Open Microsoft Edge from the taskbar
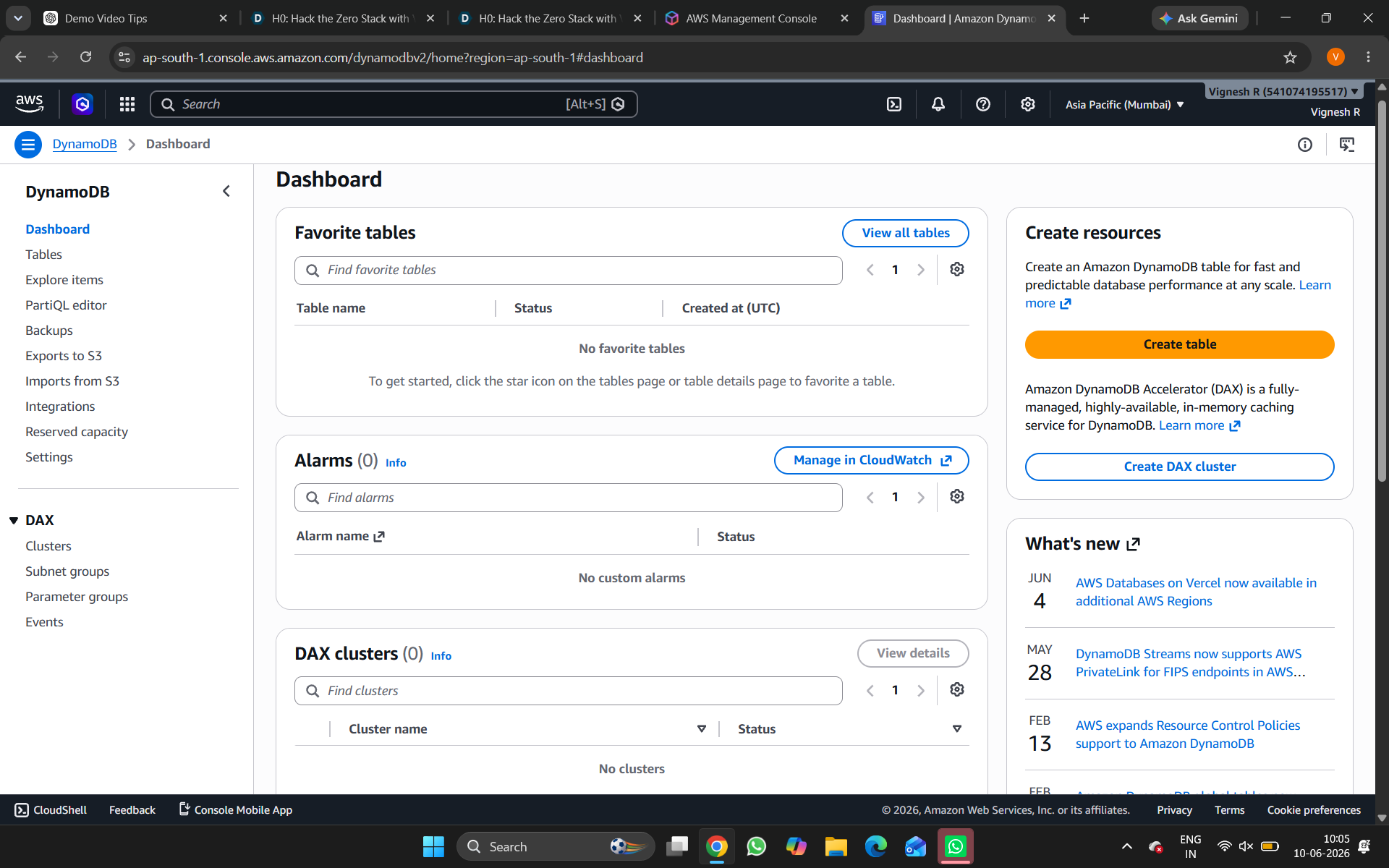This screenshot has height=868, width=1389. point(875,846)
